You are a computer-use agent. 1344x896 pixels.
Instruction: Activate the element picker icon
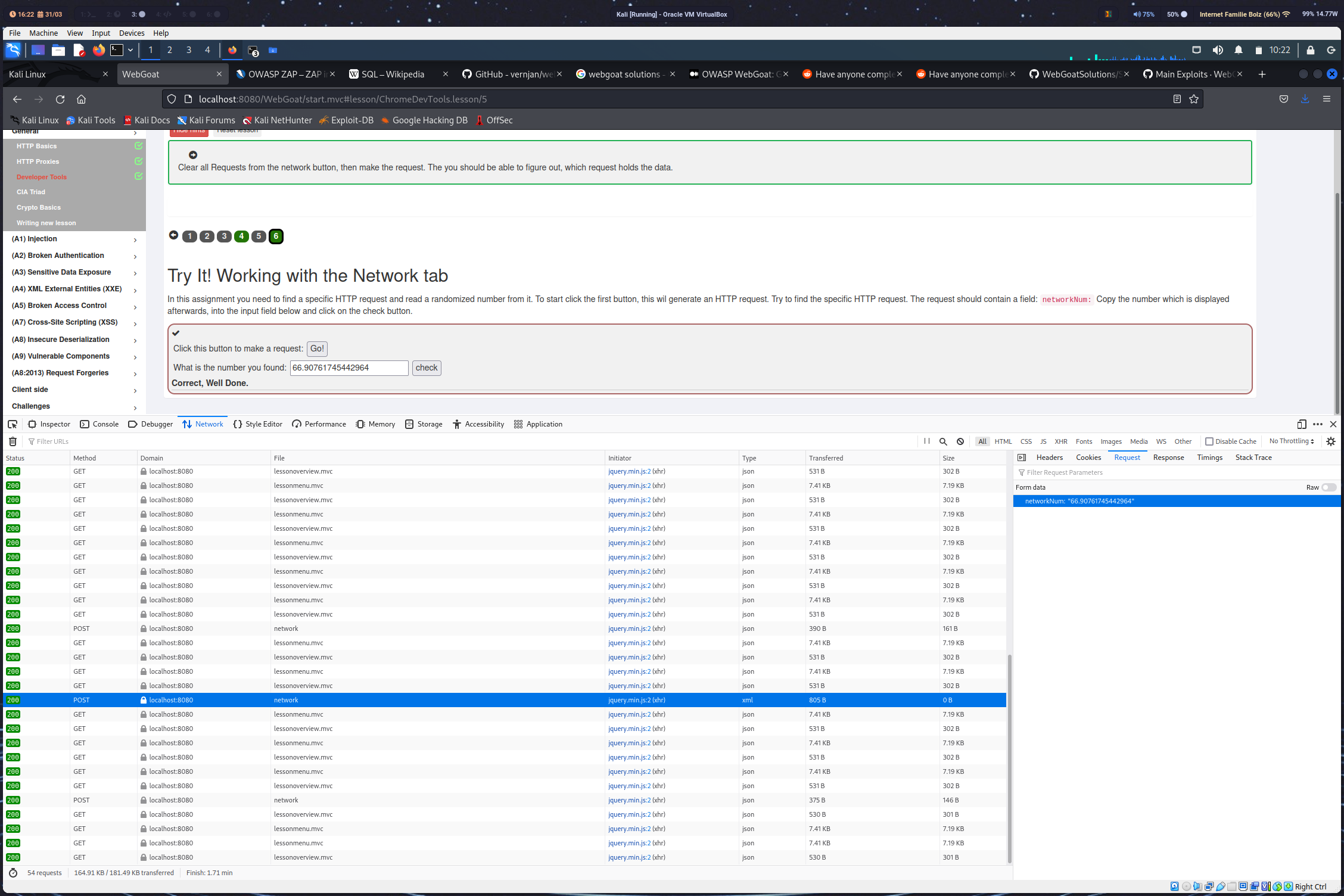(13, 424)
